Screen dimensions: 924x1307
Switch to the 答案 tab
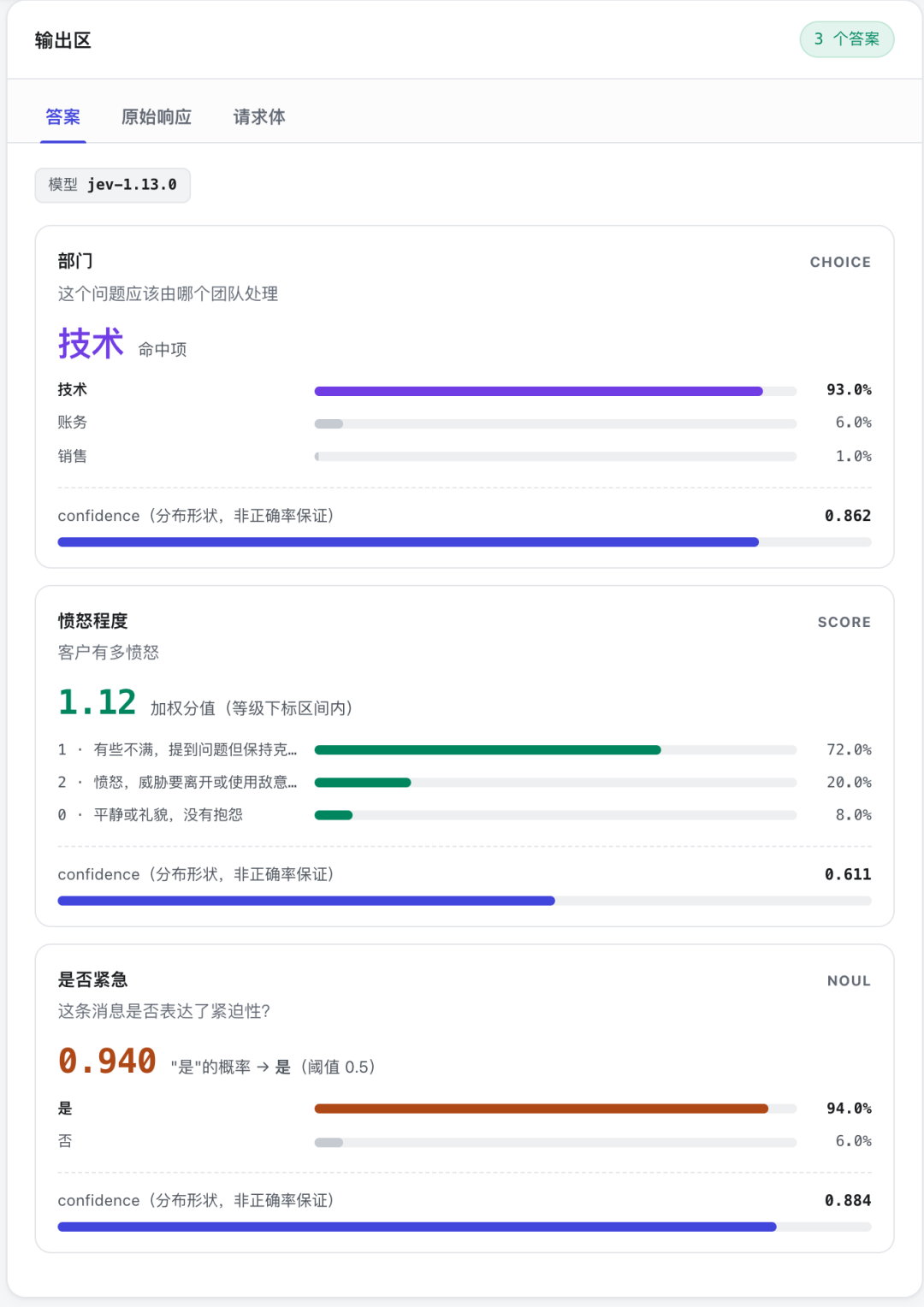(x=63, y=117)
